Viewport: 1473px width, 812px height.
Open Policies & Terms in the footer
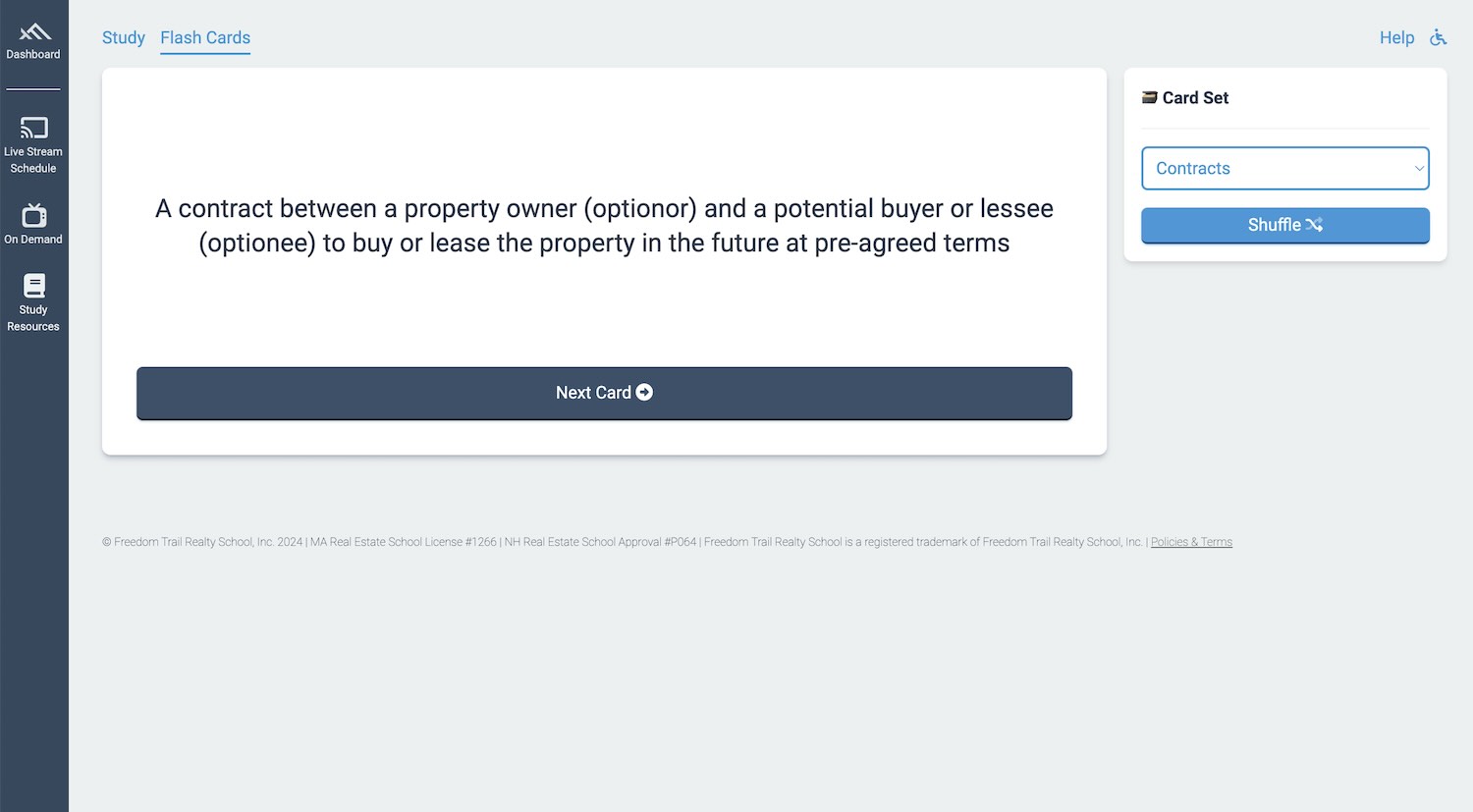[x=1190, y=541]
